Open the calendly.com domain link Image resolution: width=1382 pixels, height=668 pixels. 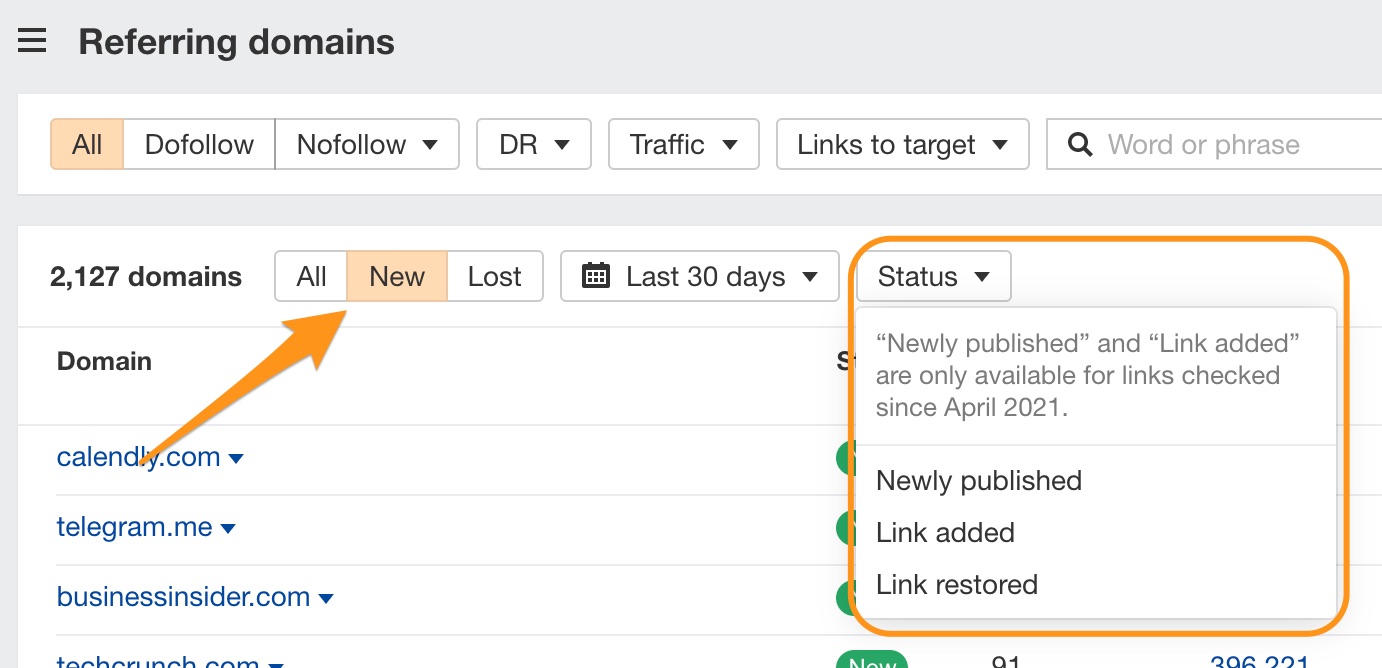pyautogui.click(x=138, y=457)
